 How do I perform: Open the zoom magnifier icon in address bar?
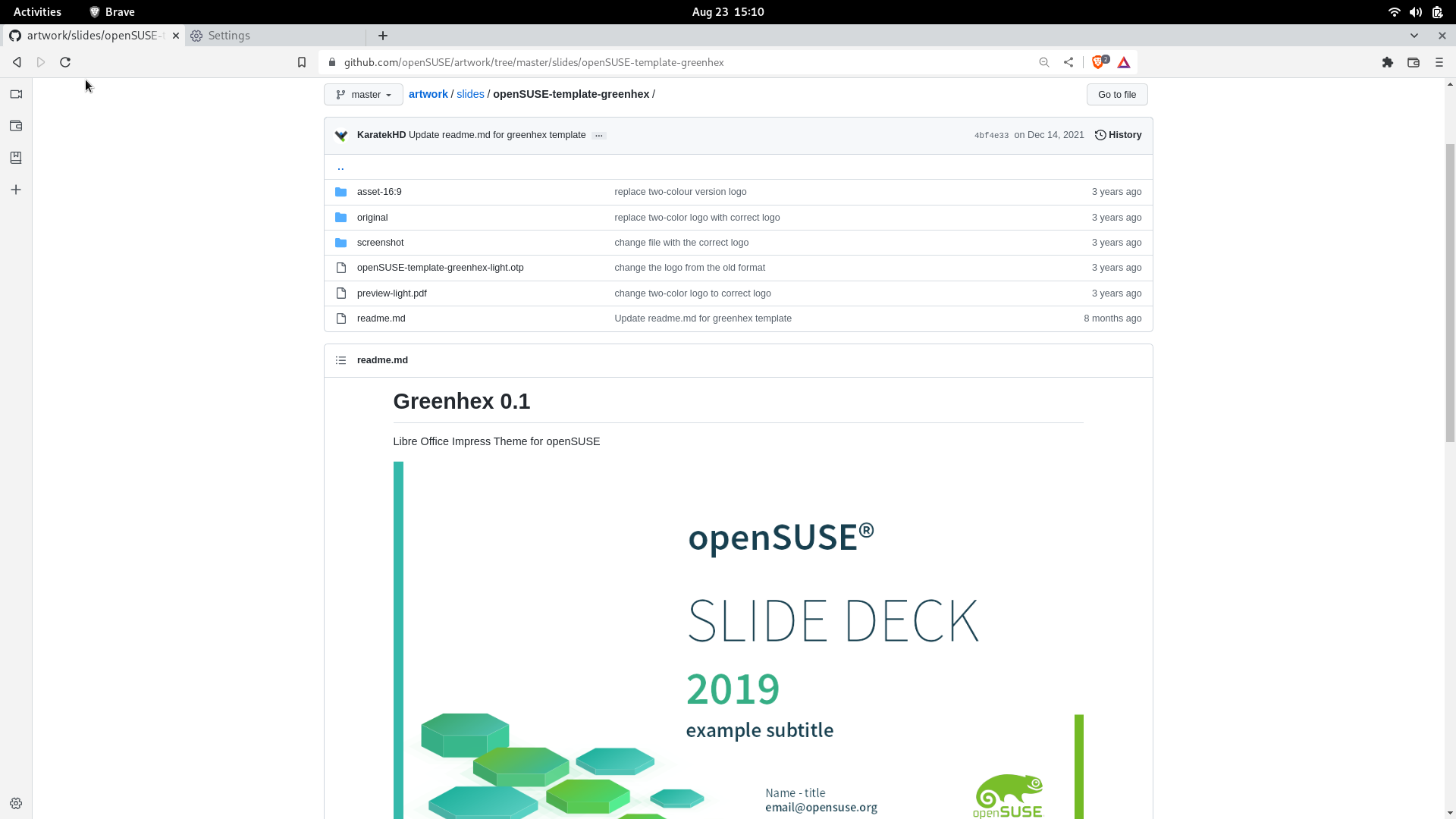point(1044,62)
